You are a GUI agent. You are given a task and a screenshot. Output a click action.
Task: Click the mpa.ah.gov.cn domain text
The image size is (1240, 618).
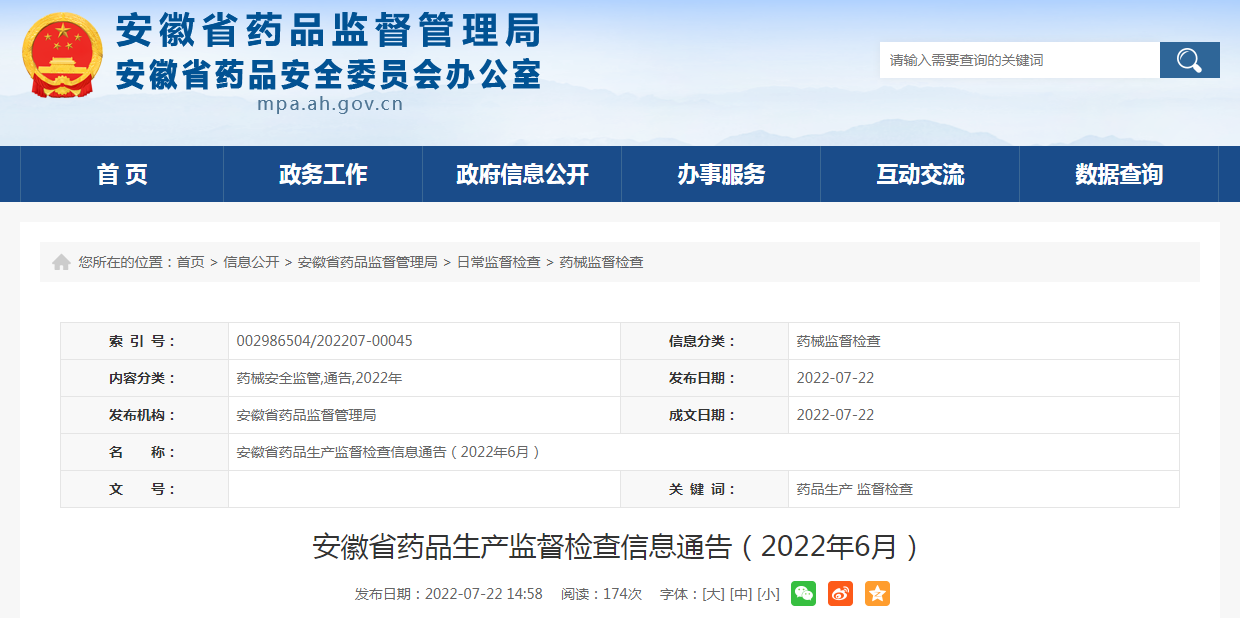[x=330, y=104]
